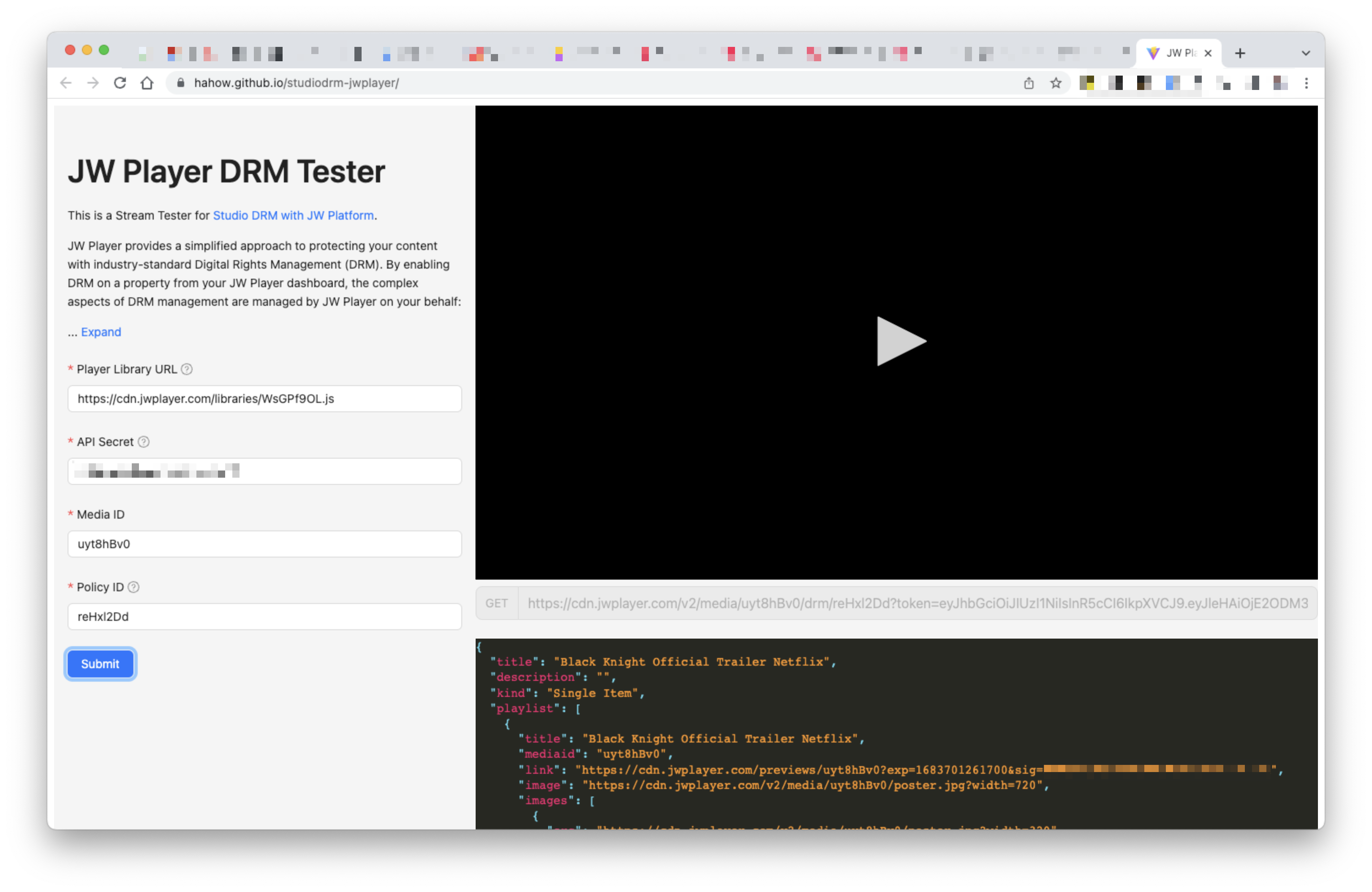Open the Chrome three-dot menu
This screenshot has height=892, width=1372.
(x=1306, y=83)
